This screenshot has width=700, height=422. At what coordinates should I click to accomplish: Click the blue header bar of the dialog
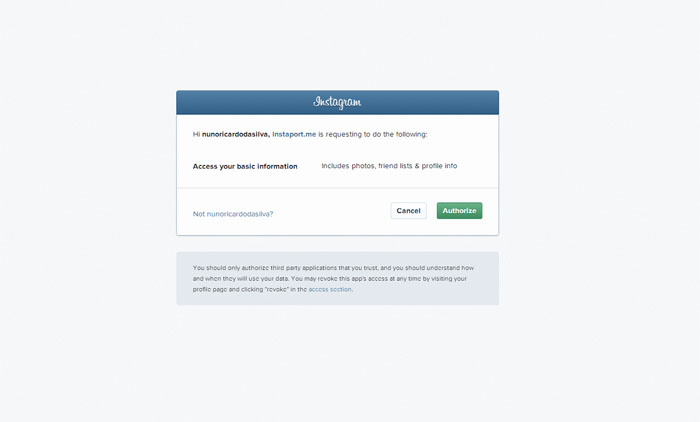[338, 103]
